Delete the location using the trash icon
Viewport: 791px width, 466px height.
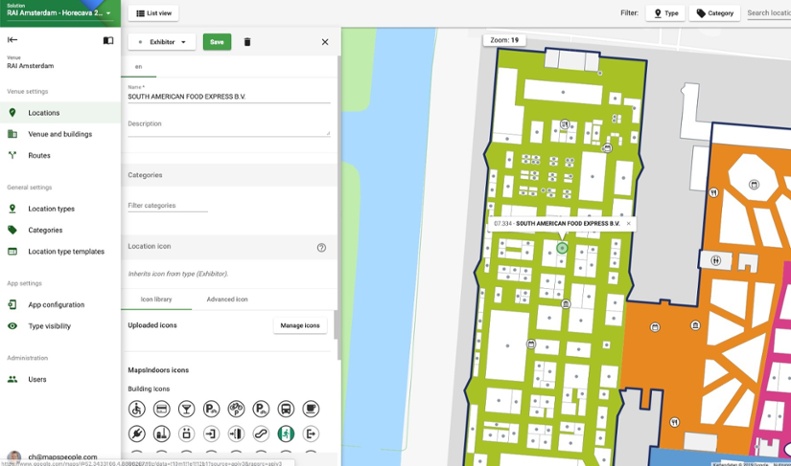[x=247, y=42]
